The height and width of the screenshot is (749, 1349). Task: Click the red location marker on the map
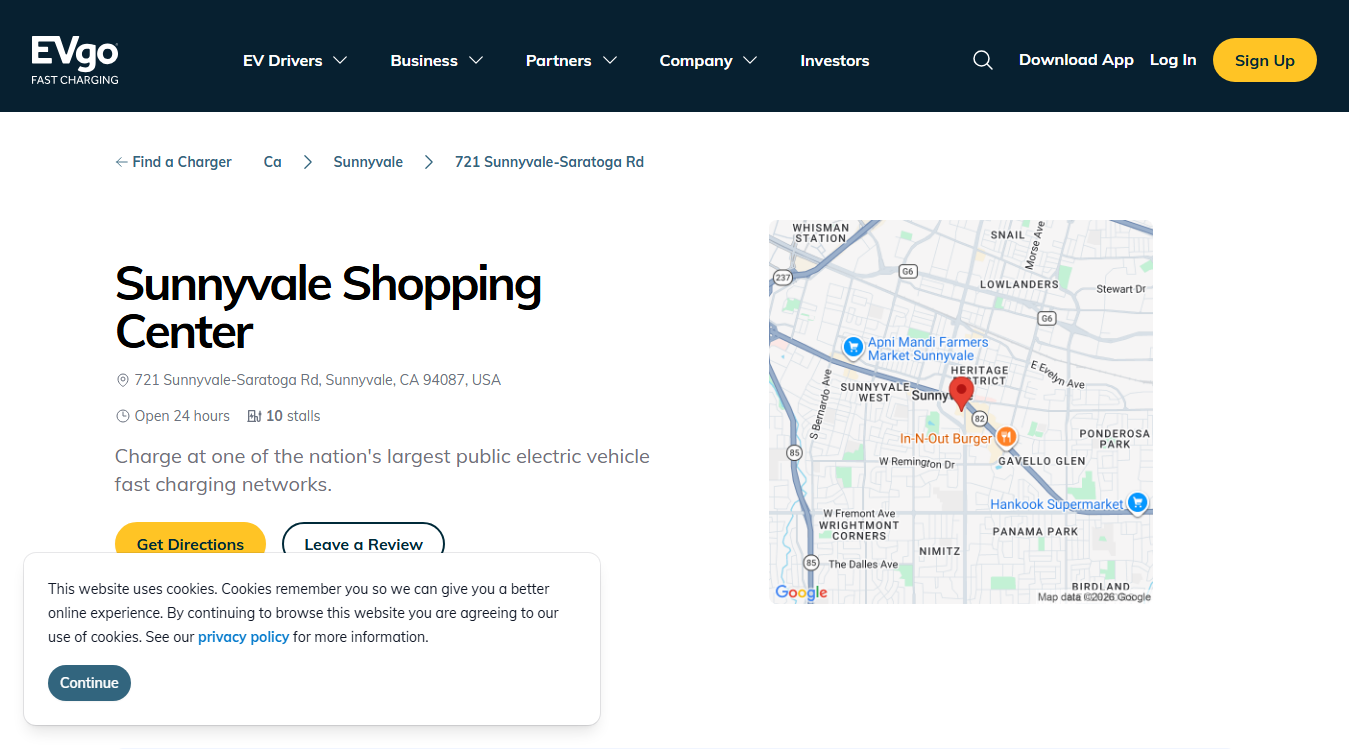point(961,393)
